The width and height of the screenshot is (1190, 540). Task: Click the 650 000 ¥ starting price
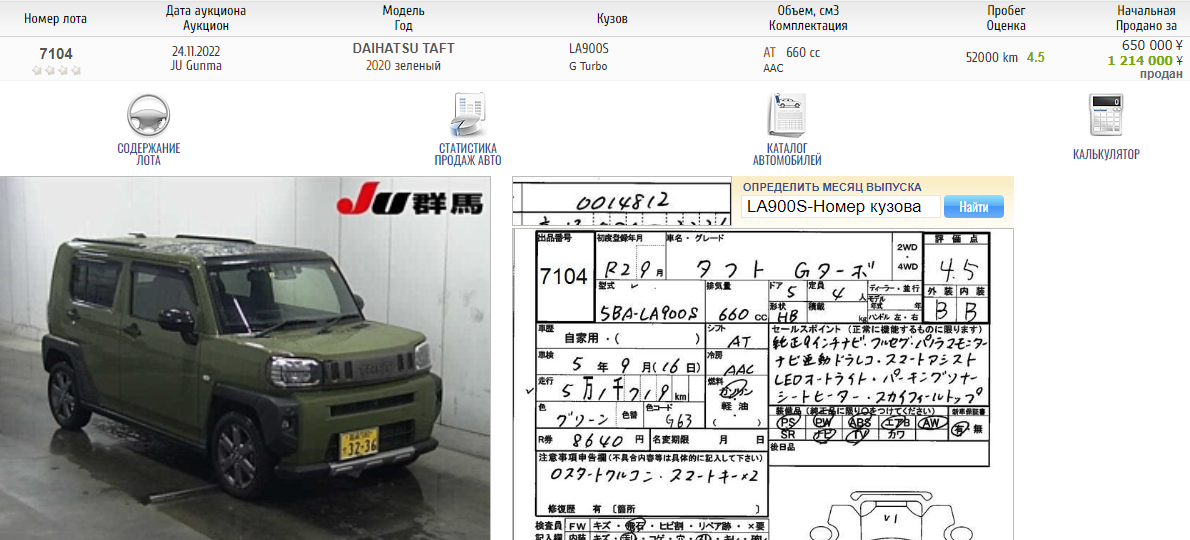click(x=1152, y=46)
